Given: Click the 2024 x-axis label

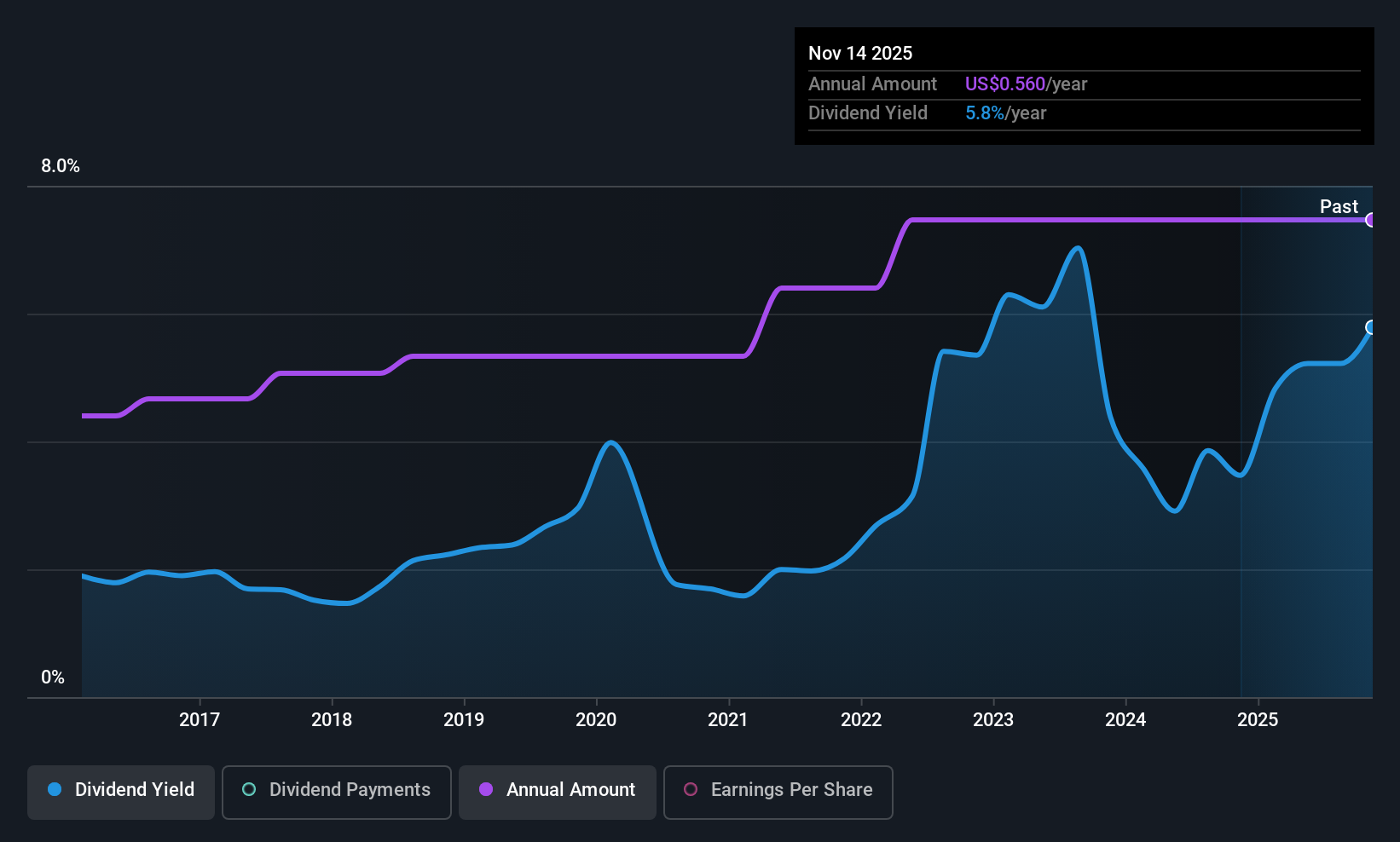Looking at the screenshot, I should 1125,719.
